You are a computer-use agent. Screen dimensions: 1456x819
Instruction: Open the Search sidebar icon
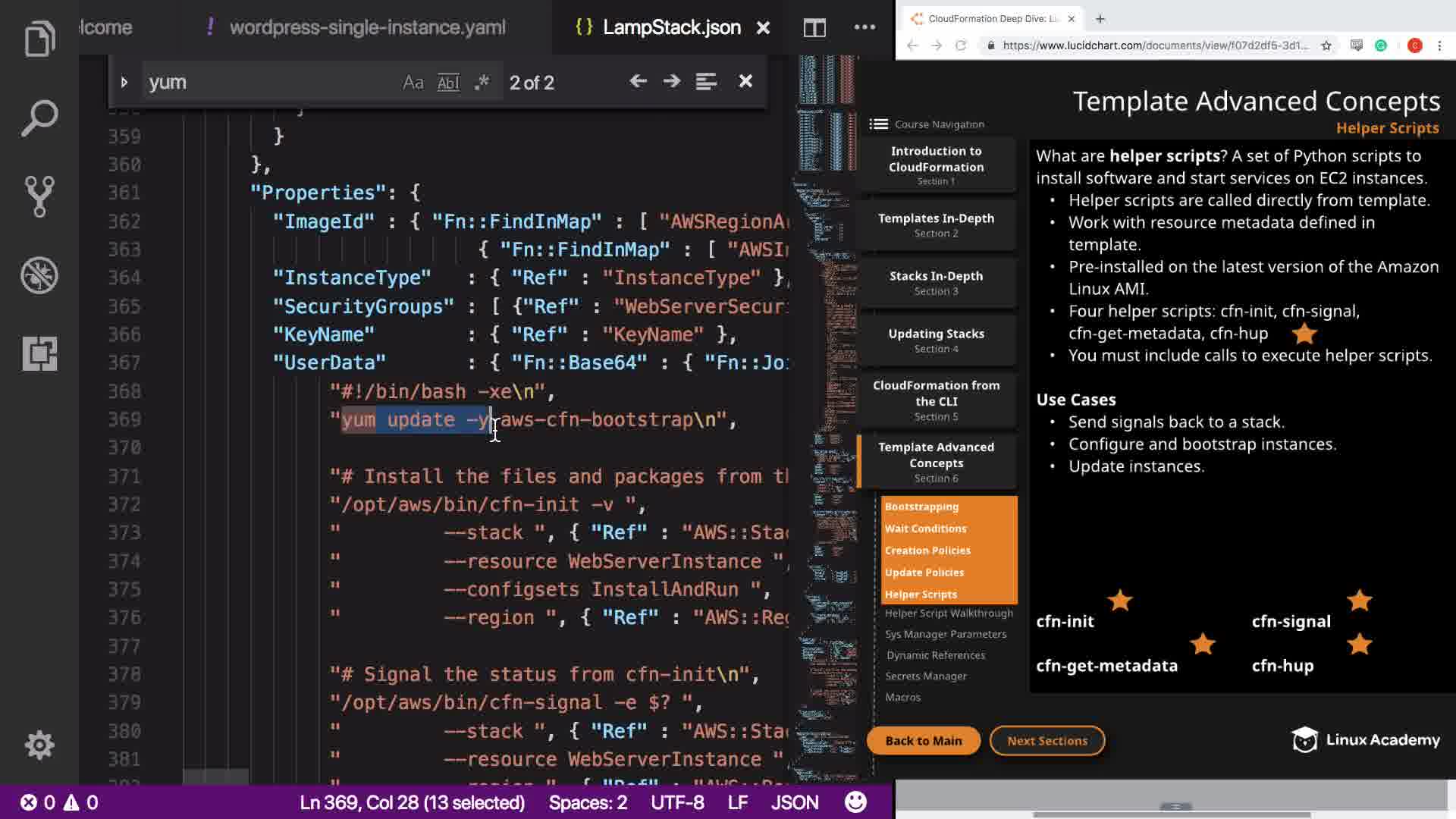[39, 118]
